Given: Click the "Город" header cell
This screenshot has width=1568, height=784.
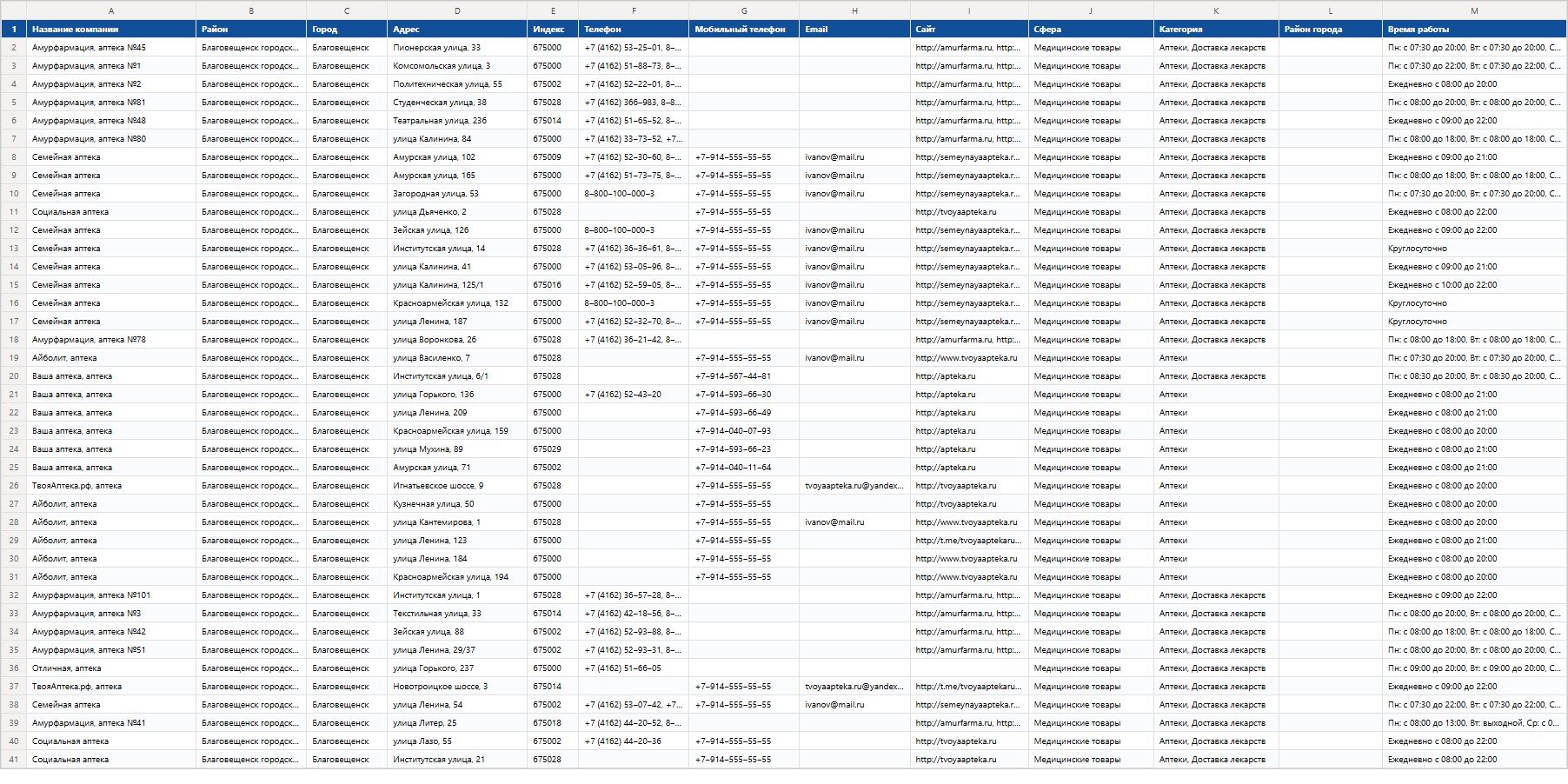Looking at the screenshot, I should coord(347,29).
